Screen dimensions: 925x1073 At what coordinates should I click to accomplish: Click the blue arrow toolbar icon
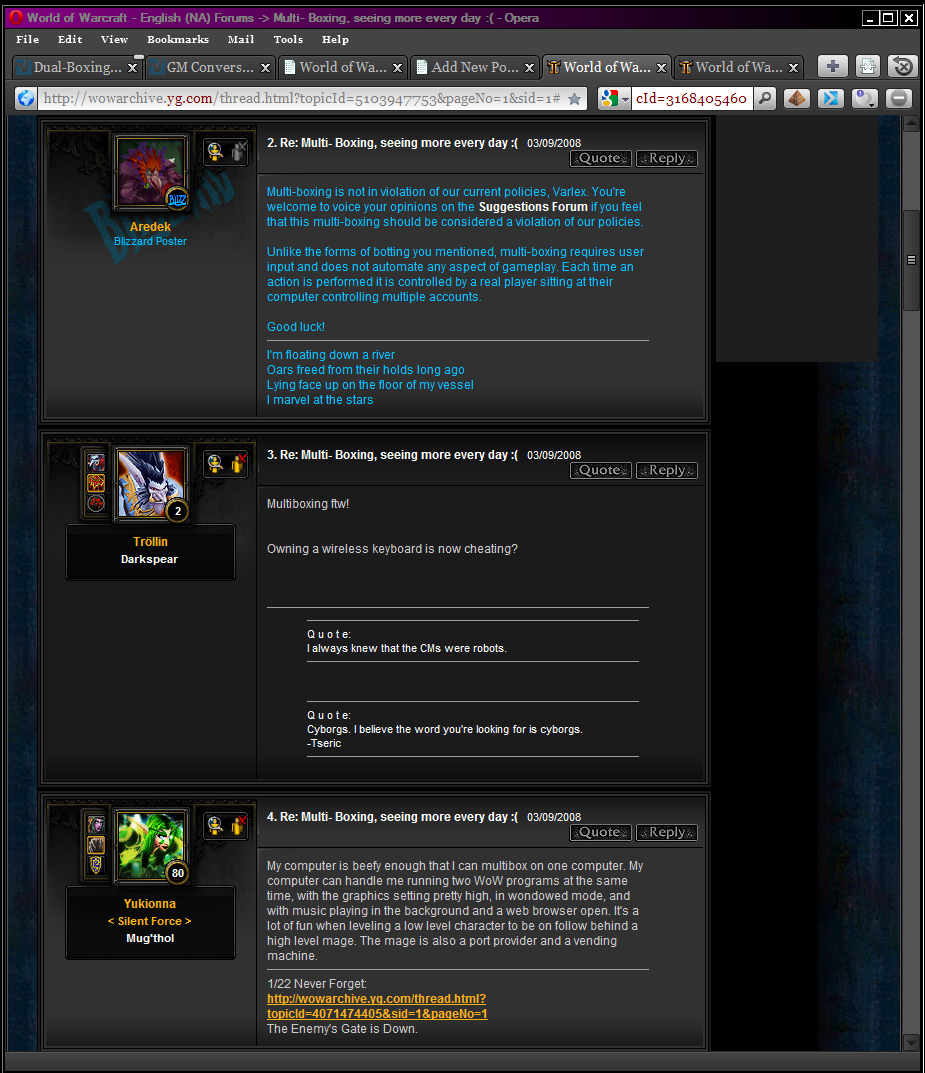pyautogui.click(x=831, y=99)
